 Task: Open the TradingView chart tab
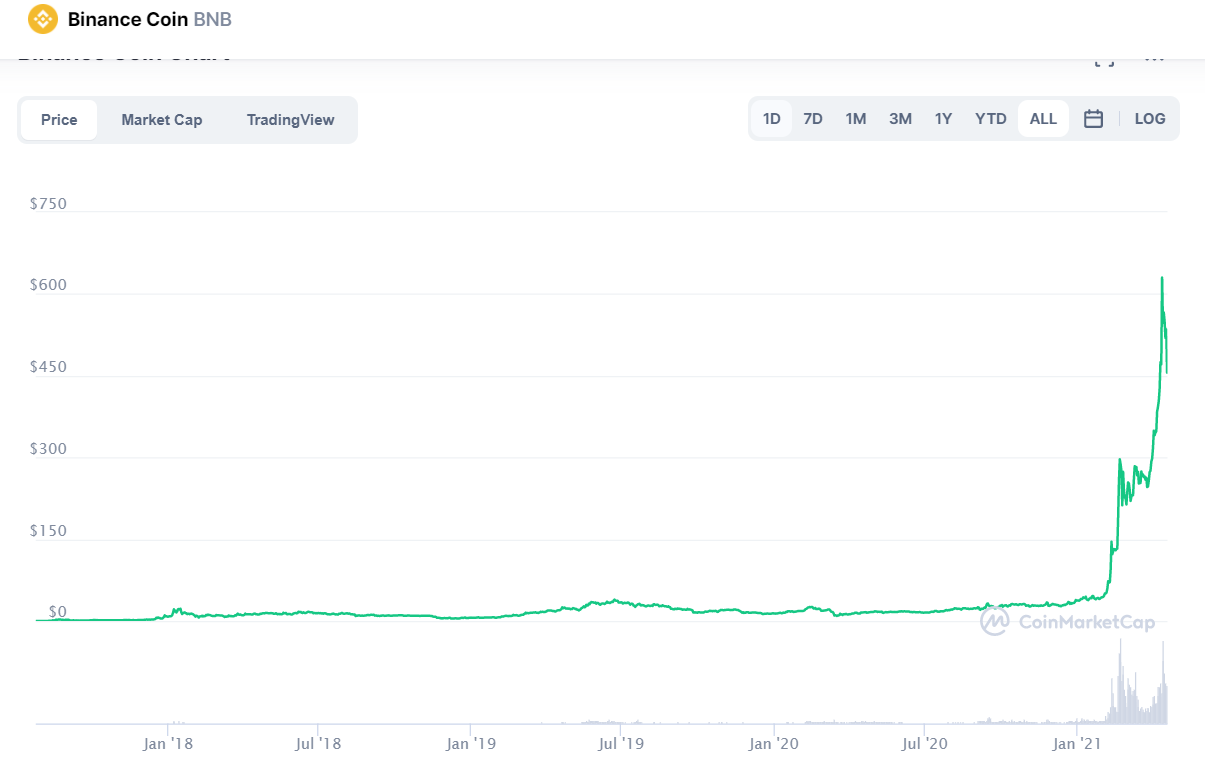[x=291, y=120]
